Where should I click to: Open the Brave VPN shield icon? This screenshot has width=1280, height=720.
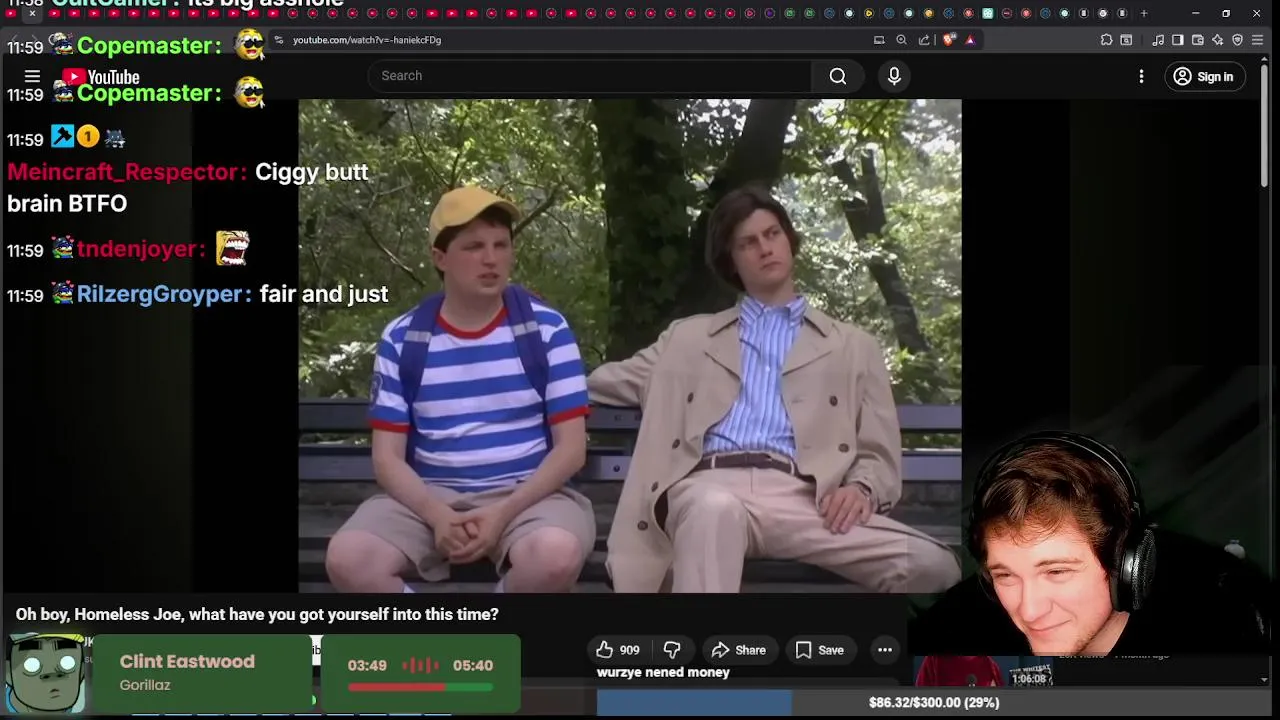[1237, 40]
